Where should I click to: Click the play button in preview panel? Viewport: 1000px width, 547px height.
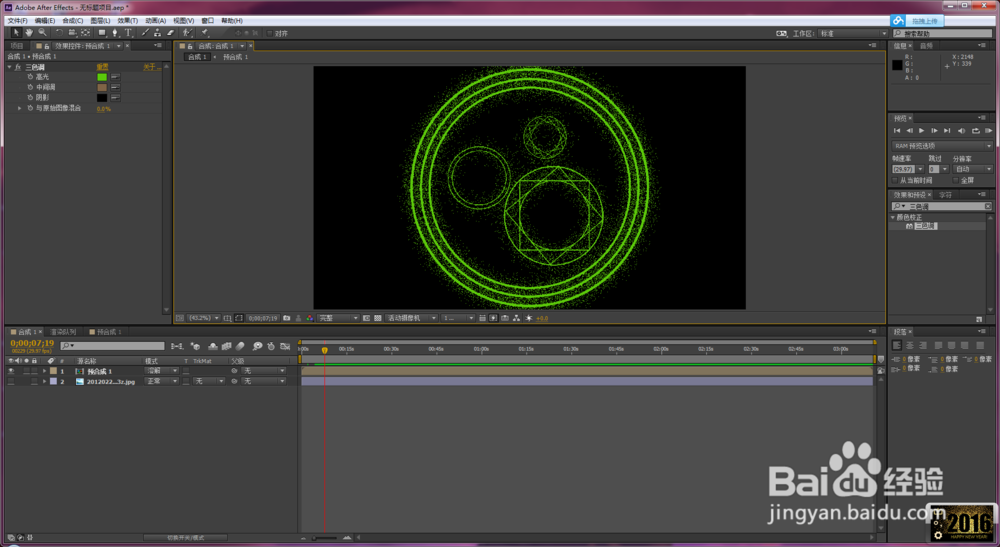tap(922, 131)
